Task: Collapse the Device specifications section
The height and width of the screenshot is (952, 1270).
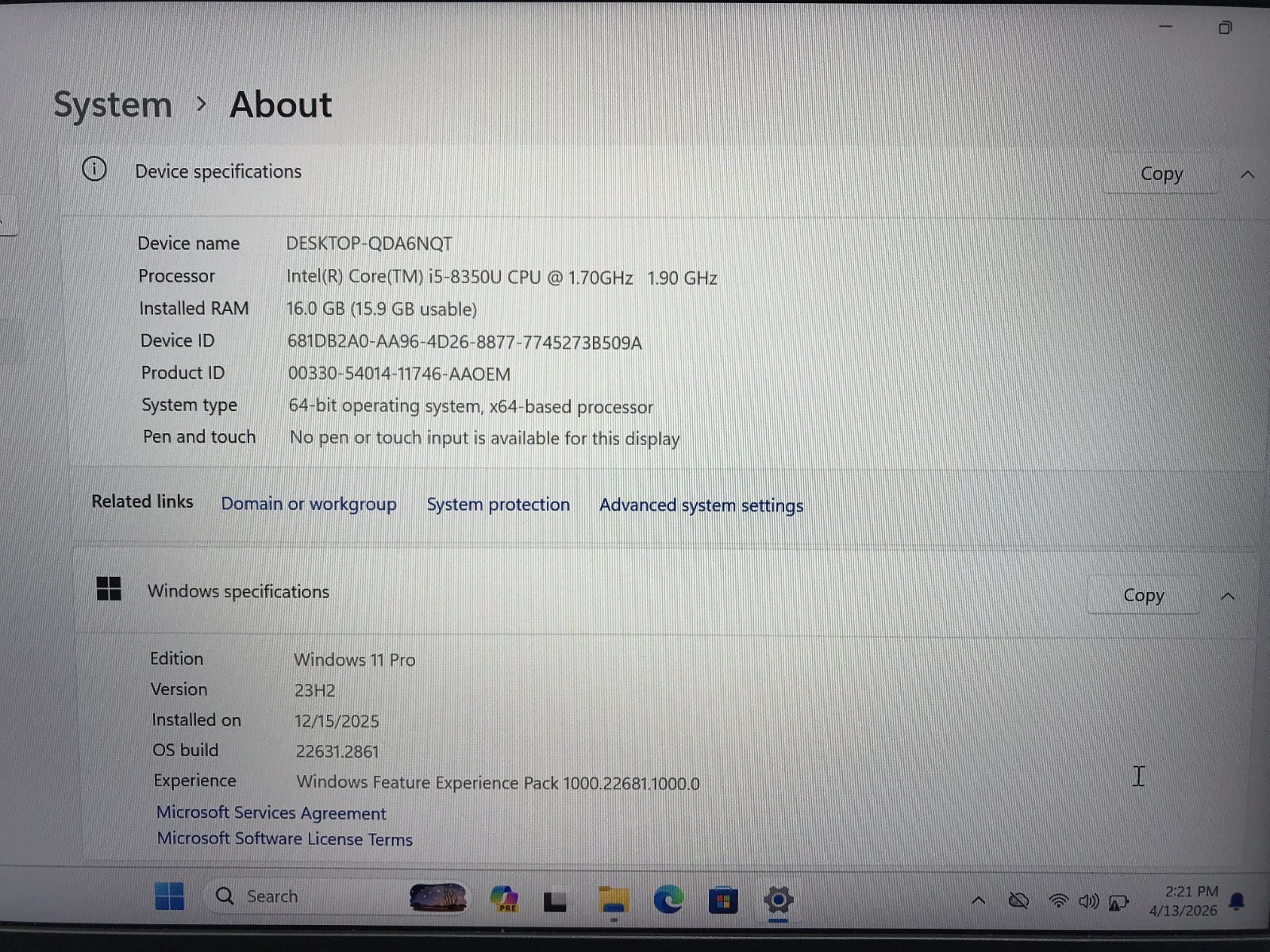Action: click(x=1247, y=175)
